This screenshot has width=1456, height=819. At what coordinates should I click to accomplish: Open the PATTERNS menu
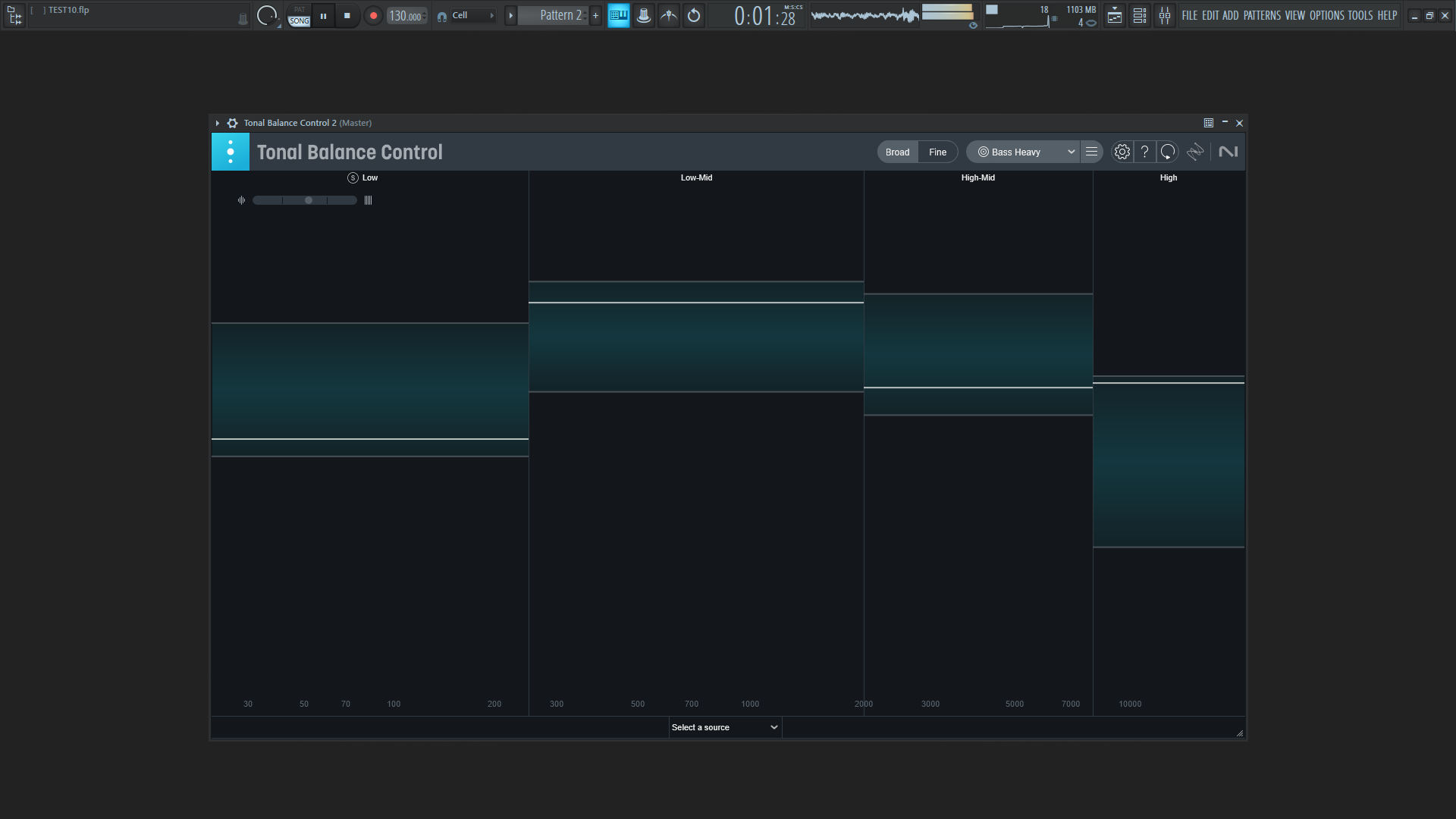1261,15
